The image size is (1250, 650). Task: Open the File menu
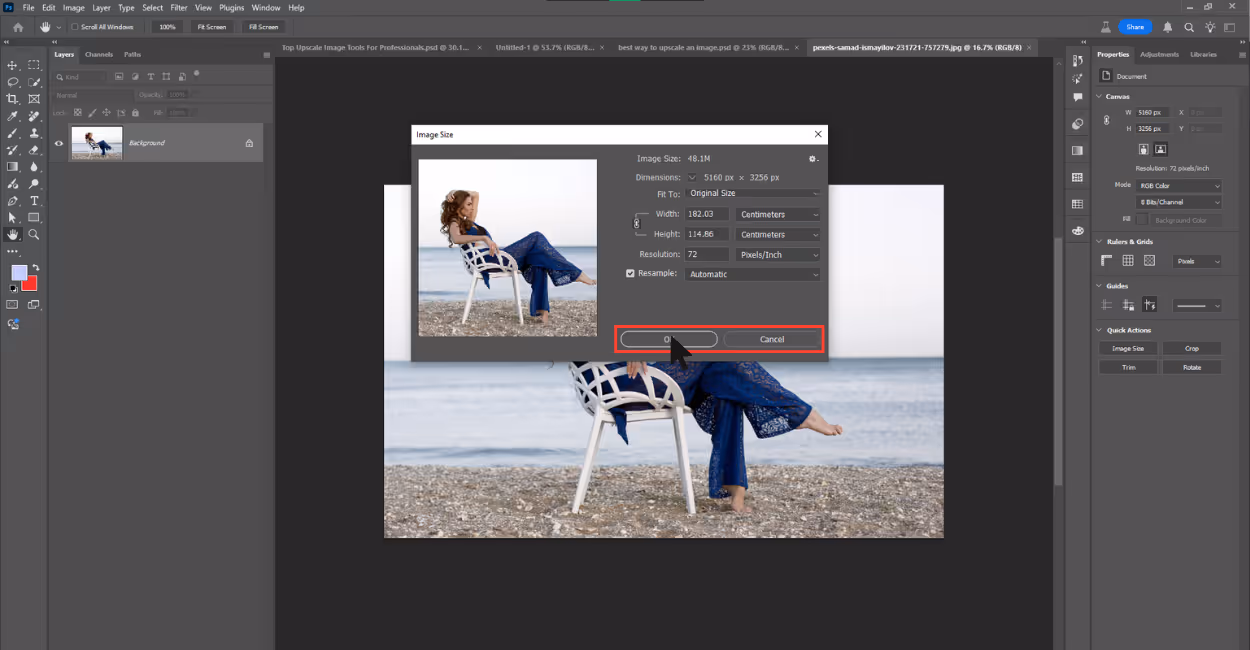28,7
